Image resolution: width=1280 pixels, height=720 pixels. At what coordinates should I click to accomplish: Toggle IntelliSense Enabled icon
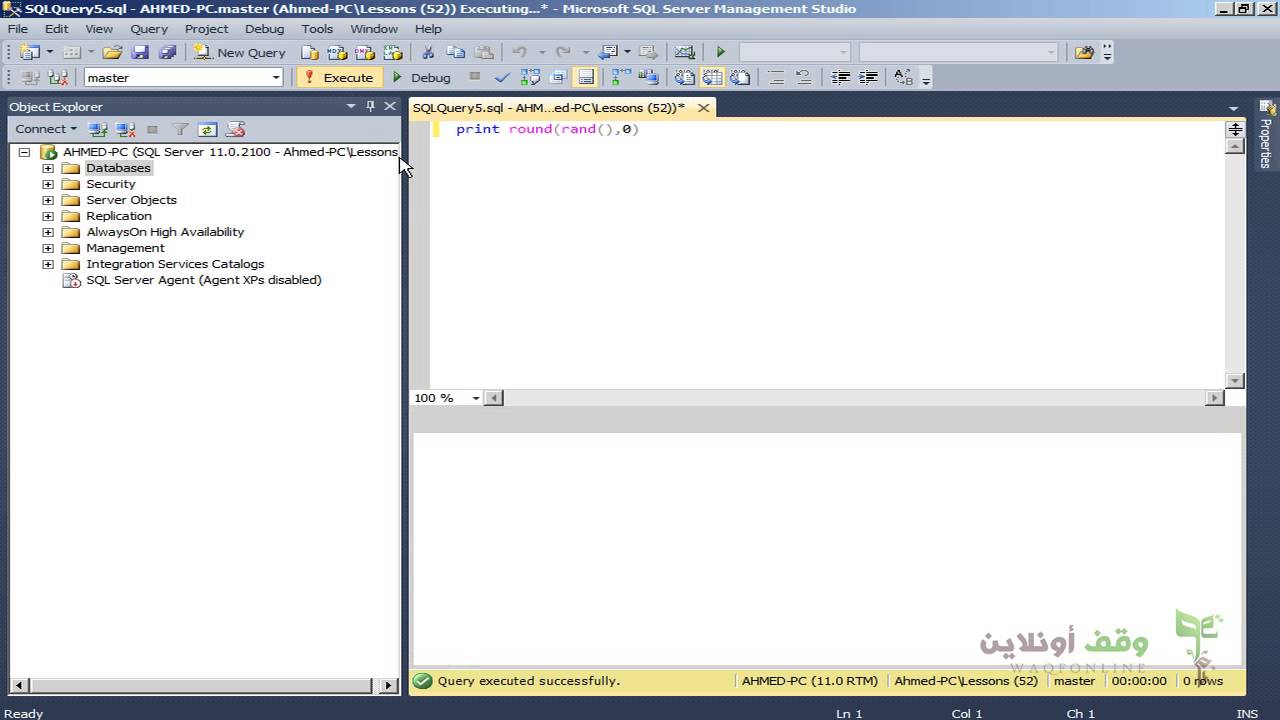[x=586, y=77]
